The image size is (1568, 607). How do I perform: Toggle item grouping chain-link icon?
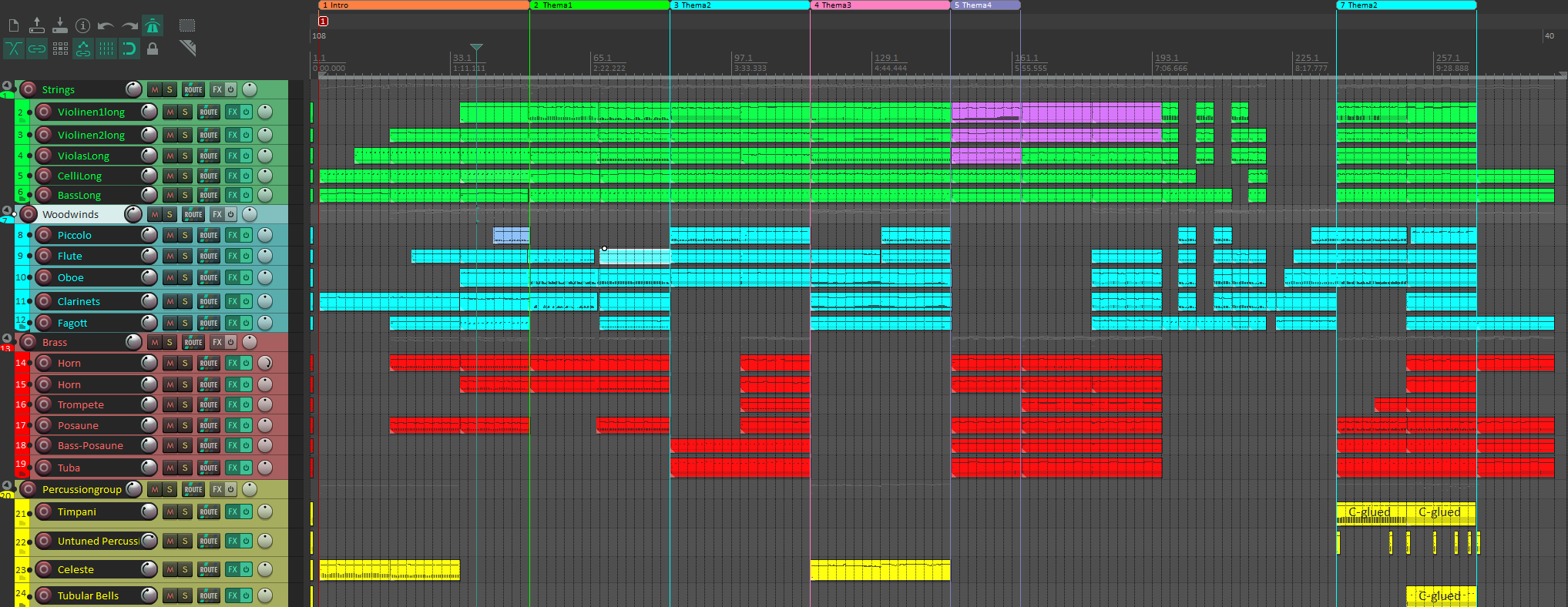point(37,49)
